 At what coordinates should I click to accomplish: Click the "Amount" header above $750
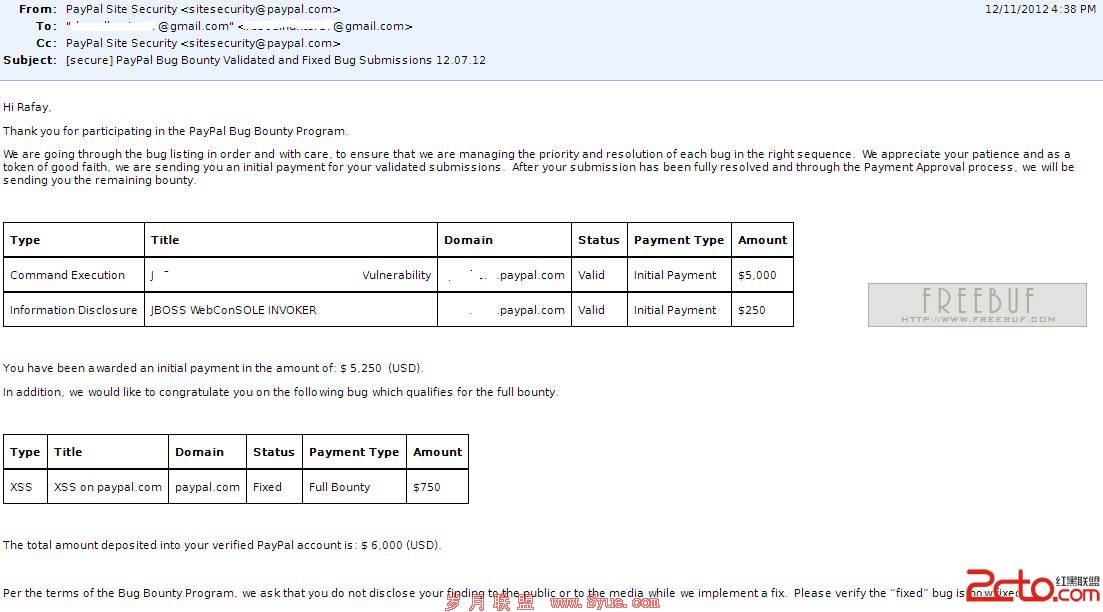(x=438, y=452)
